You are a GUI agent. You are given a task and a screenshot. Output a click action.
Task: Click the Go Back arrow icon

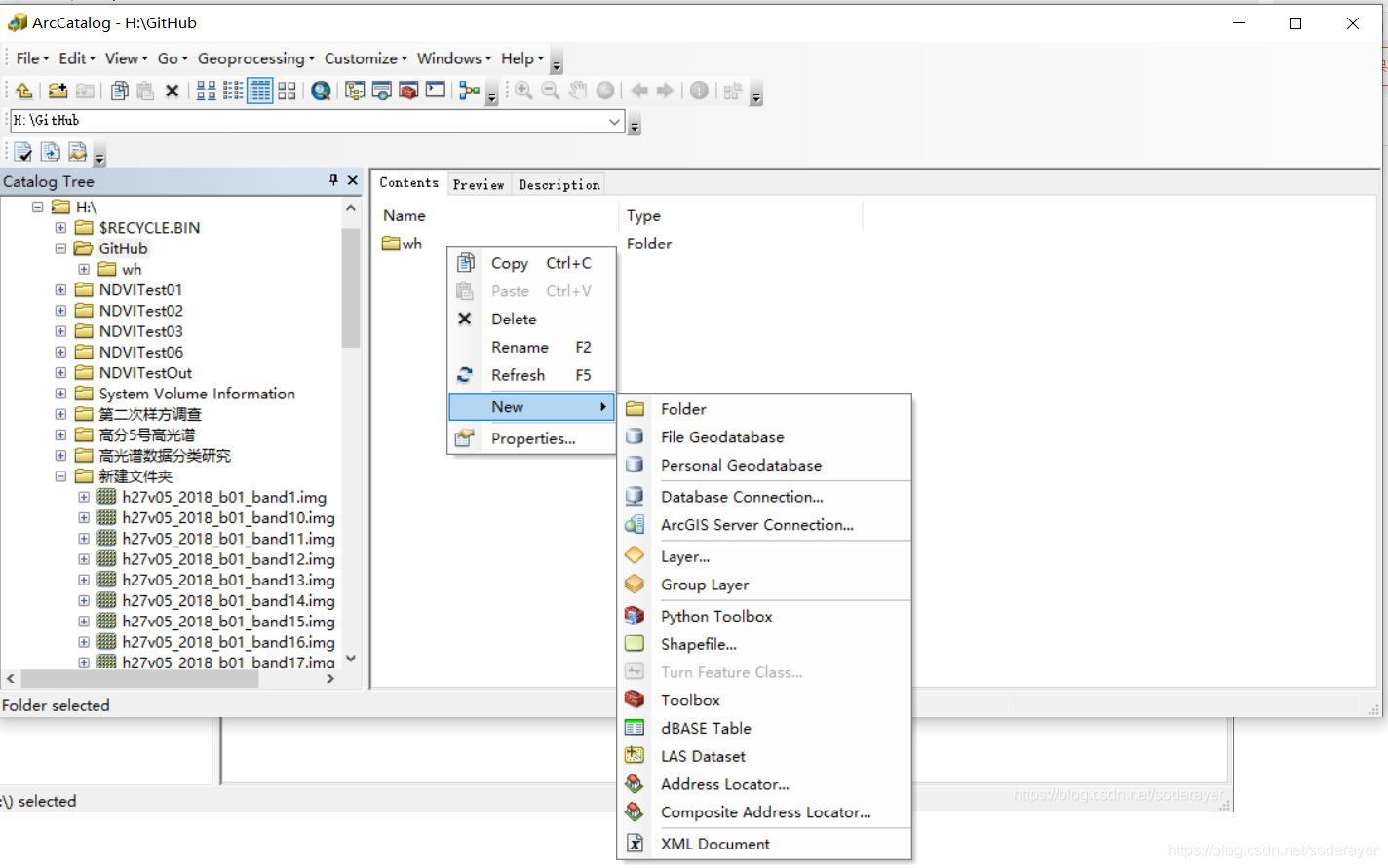(x=639, y=91)
